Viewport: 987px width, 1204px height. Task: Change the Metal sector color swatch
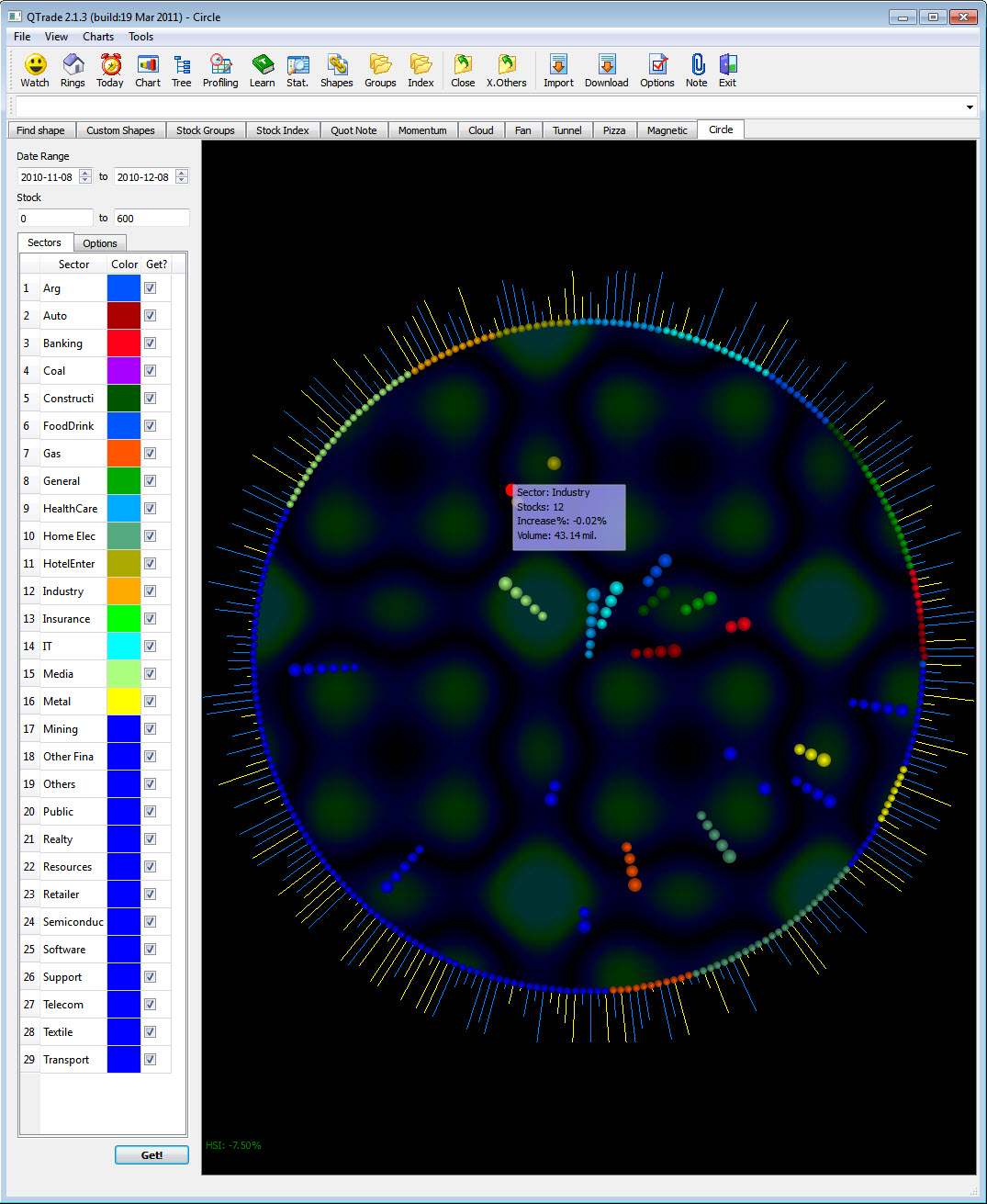coord(123,701)
